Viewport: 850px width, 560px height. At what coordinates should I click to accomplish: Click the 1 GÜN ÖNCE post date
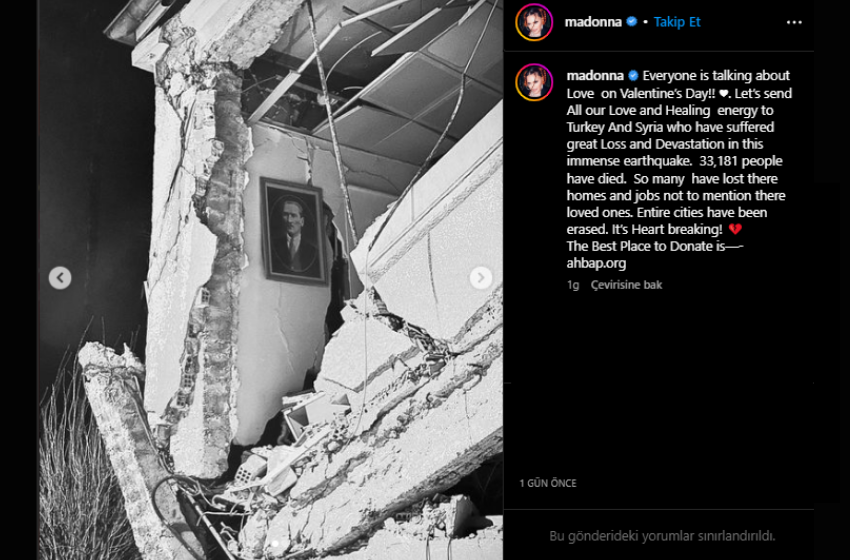(548, 483)
